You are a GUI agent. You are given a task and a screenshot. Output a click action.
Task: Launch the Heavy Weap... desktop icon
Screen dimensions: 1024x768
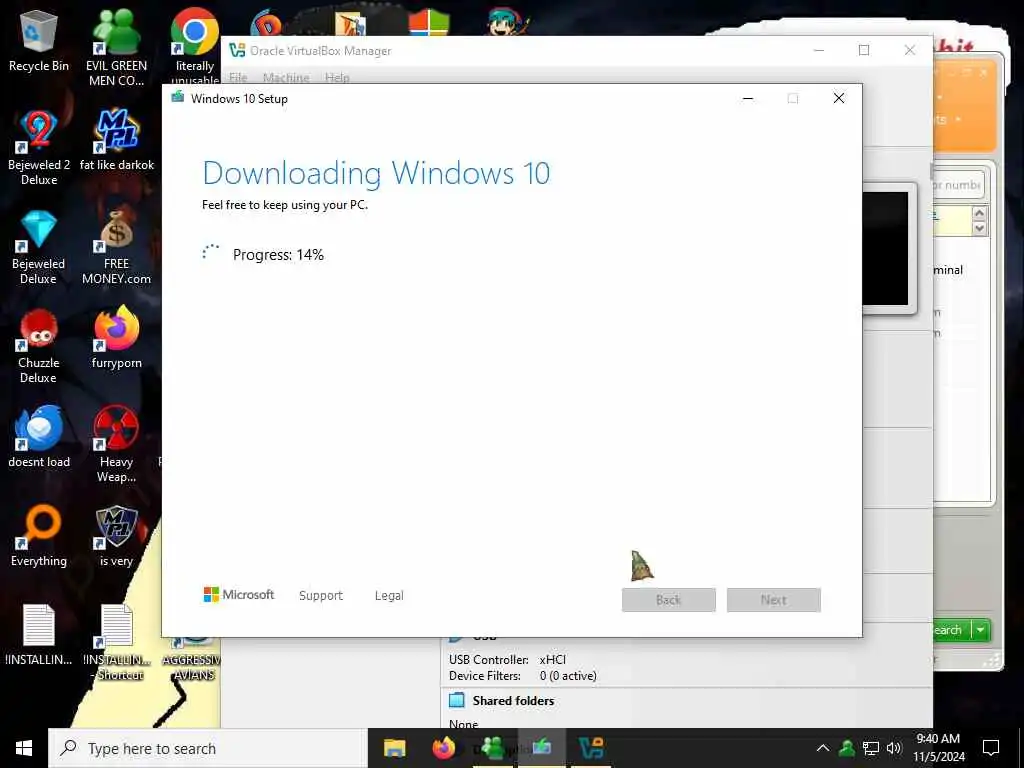[116, 444]
